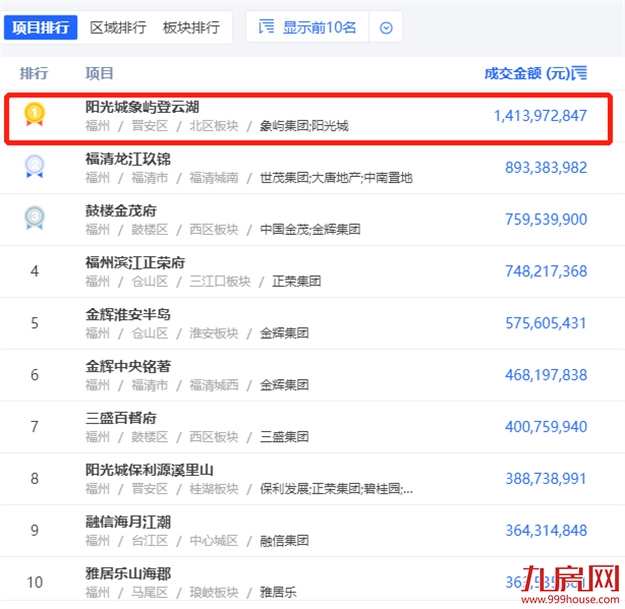Click amount 748,217,368
Image resolution: width=625 pixels, height=609 pixels.
[546, 271]
